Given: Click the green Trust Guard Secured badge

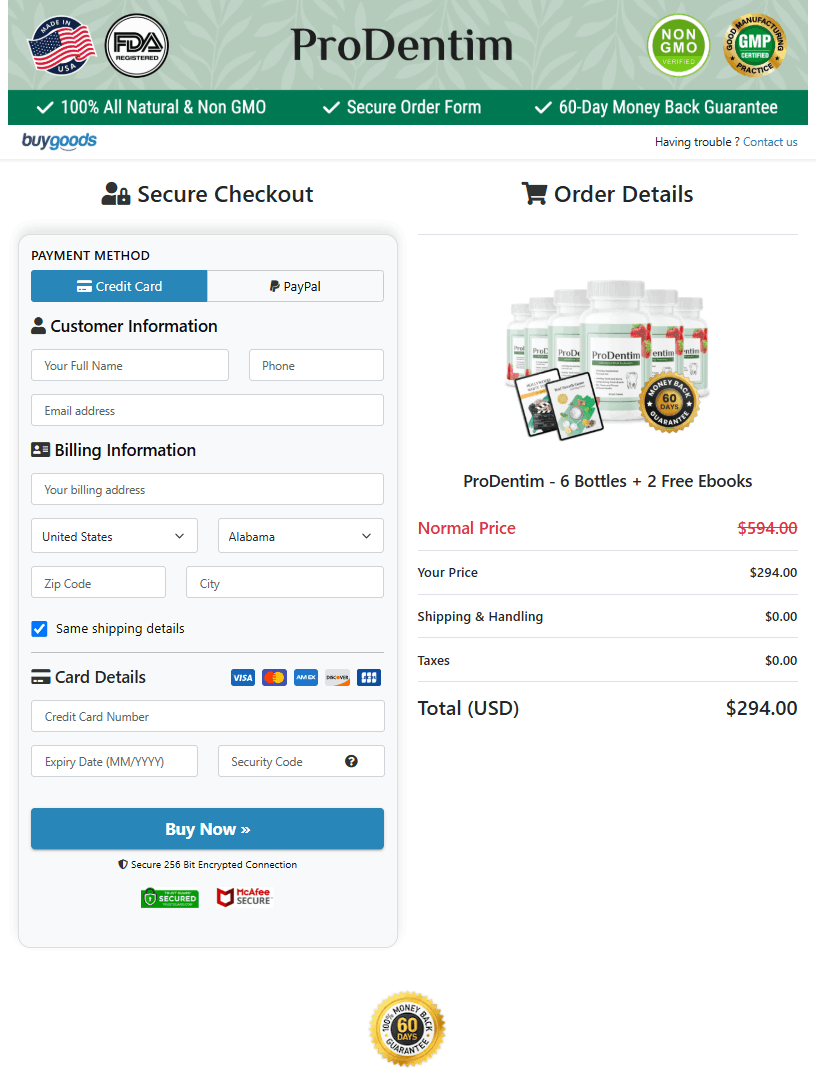Looking at the screenshot, I should tap(170, 898).
